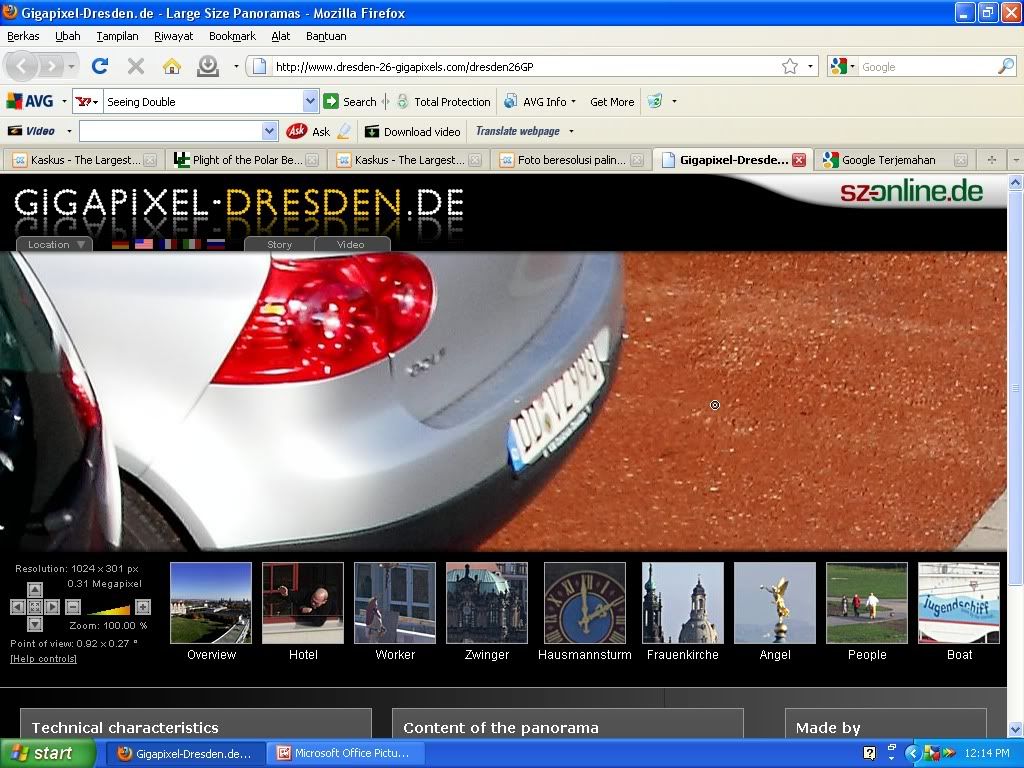Switch site language with the US flag
This screenshot has width=1024, height=768.
(144, 244)
